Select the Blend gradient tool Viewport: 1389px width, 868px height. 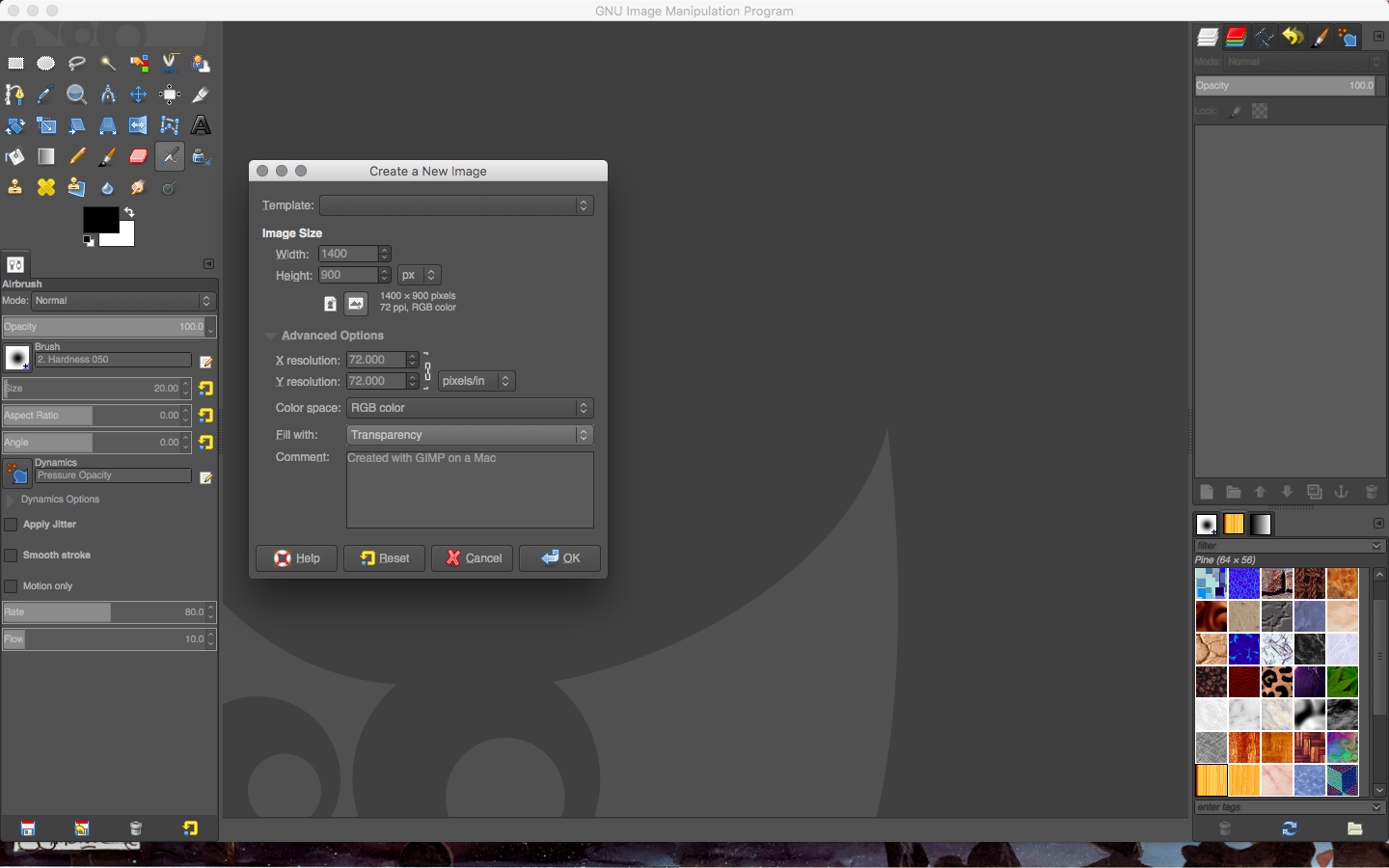click(46, 156)
